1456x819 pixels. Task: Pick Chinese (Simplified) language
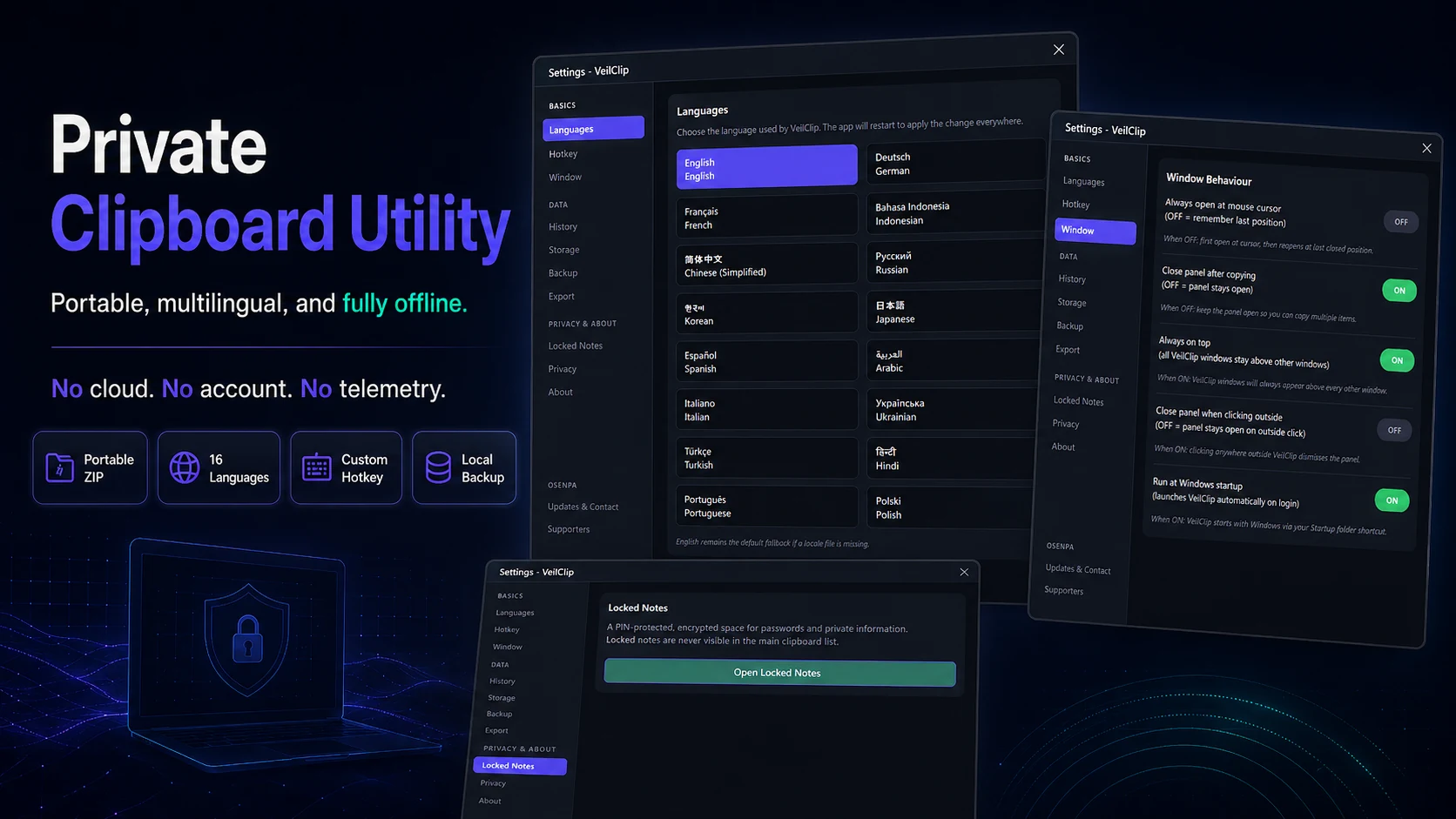coord(766,265)
